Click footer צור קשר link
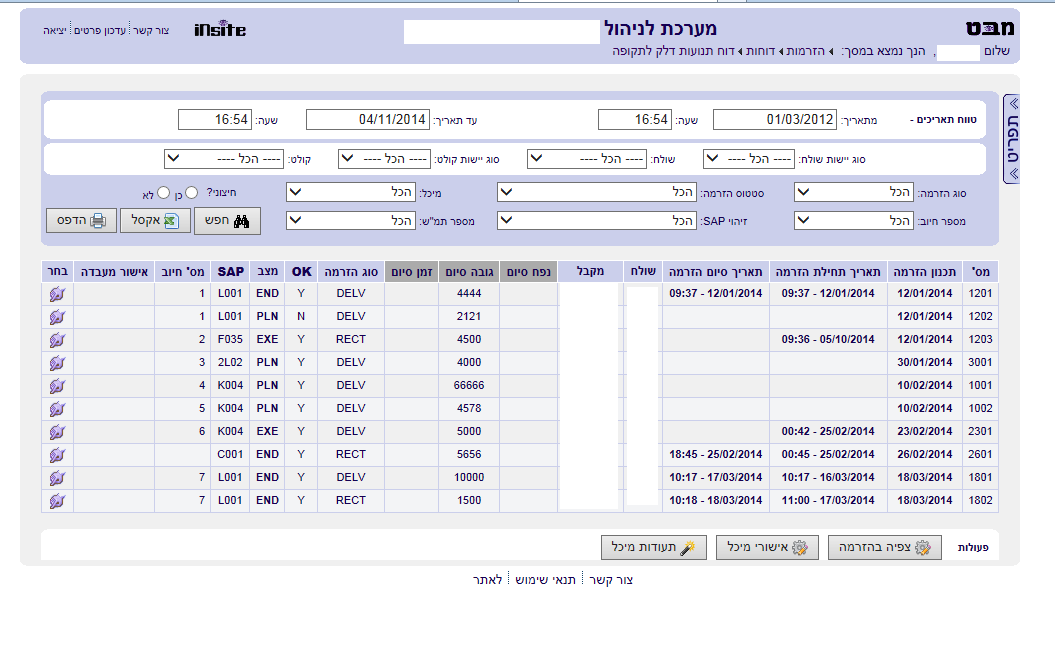 (x=611, y=580)
